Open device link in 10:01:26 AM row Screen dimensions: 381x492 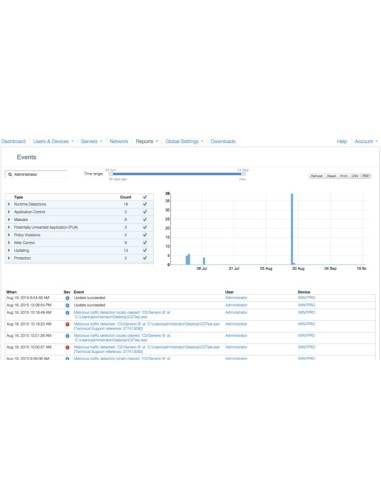pyautogui.click(x=306, y=336)
